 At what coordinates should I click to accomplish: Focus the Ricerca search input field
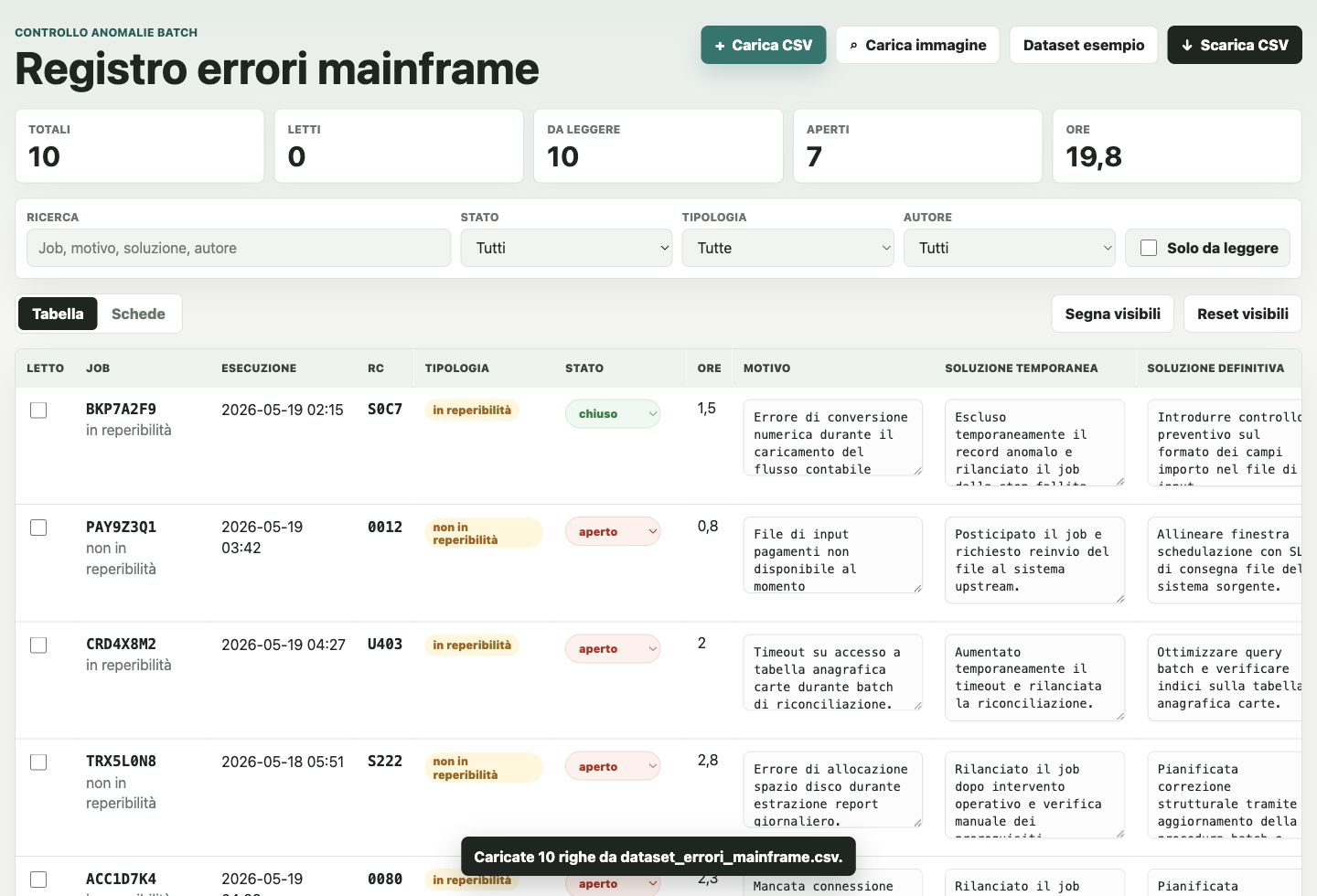point(239,248)
